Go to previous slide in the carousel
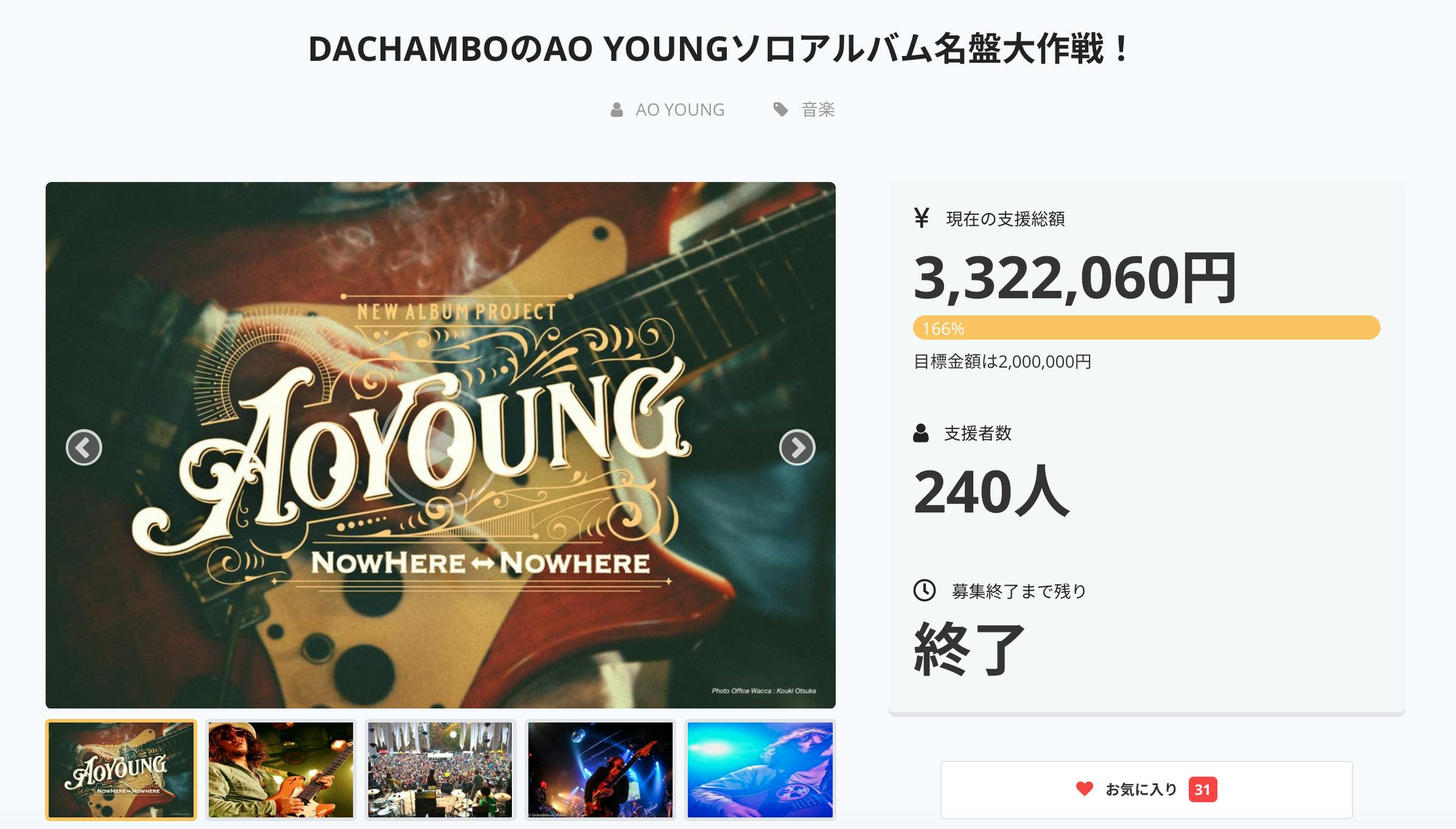Screen dimensions: 1456x829 84,447
